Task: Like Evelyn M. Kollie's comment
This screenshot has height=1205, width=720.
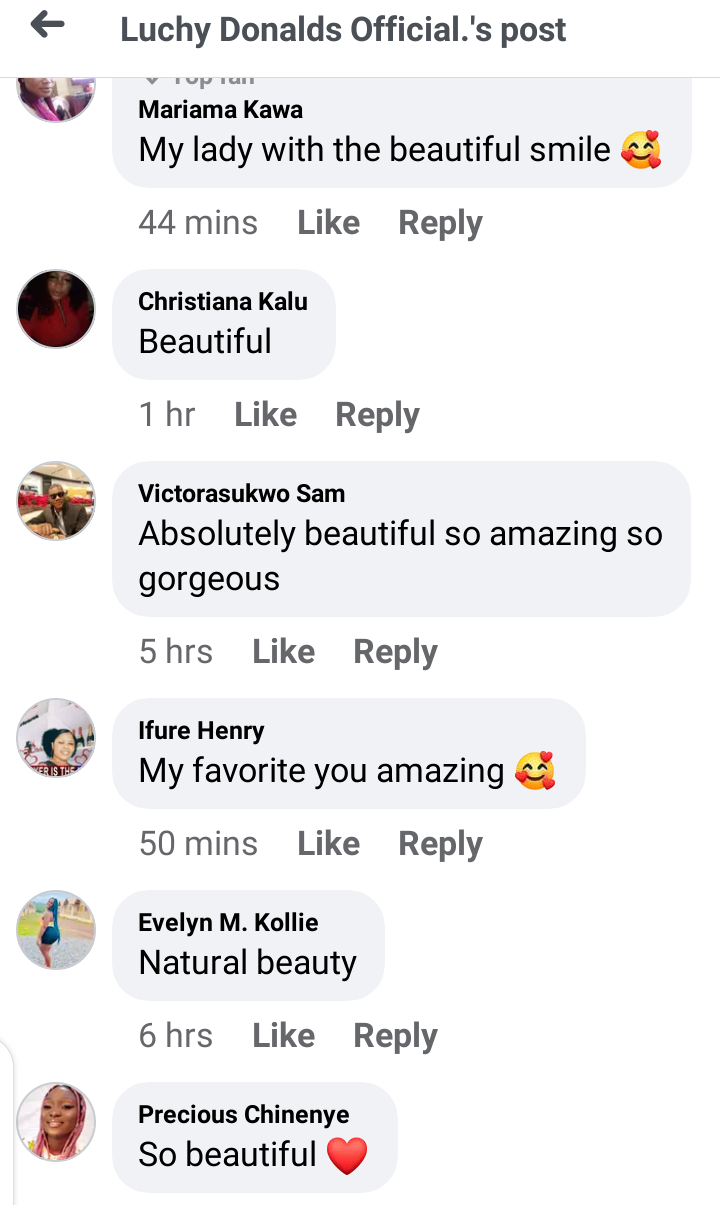Action: pyautogui.click(x=283, y=1035)
